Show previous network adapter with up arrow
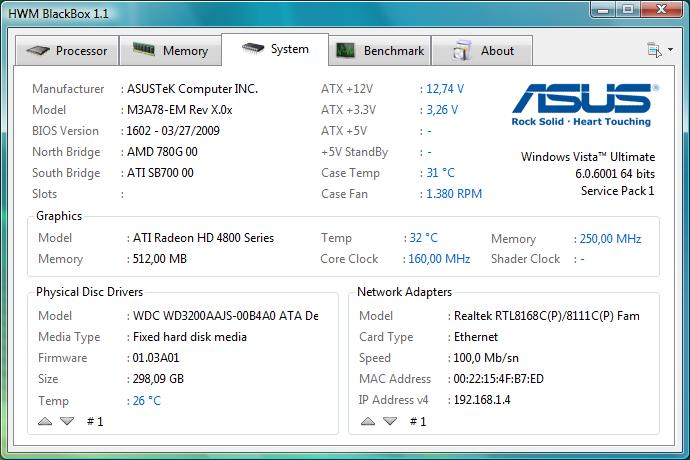The width and height of the screenshot is (690, 460). [x=368, y=421]
